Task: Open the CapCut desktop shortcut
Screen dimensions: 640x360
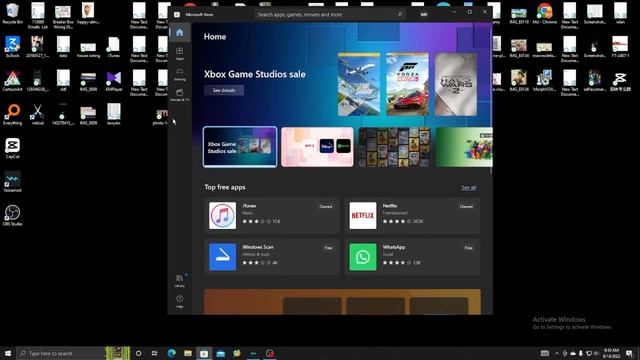Action: (x=12, y=148)
